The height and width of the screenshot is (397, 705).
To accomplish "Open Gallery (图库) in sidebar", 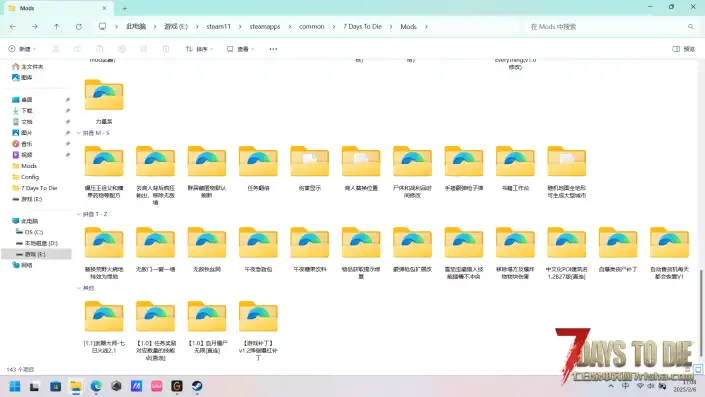I will [x=22, y=77].
